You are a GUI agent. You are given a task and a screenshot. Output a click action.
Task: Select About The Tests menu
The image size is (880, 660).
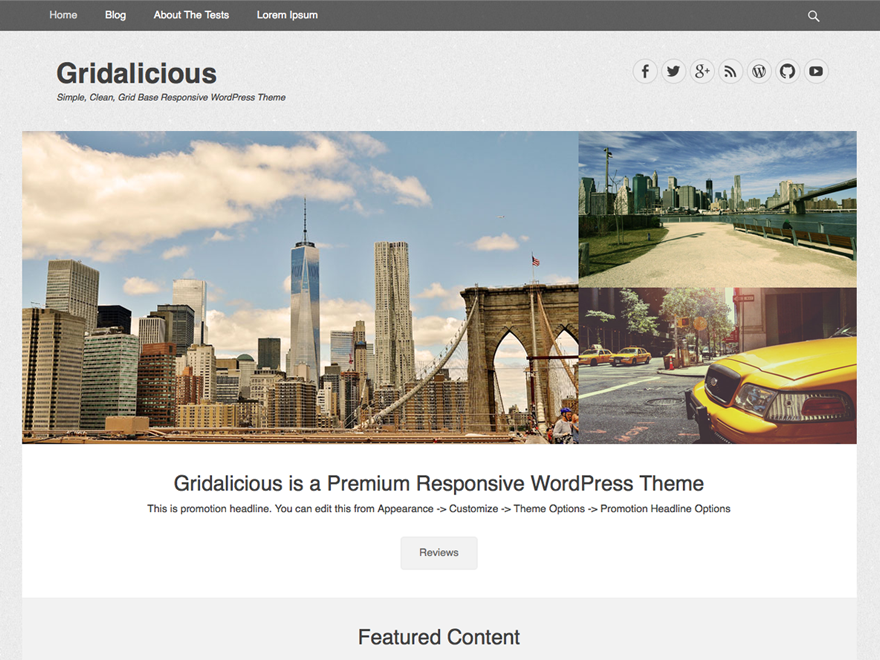(191, 15)
